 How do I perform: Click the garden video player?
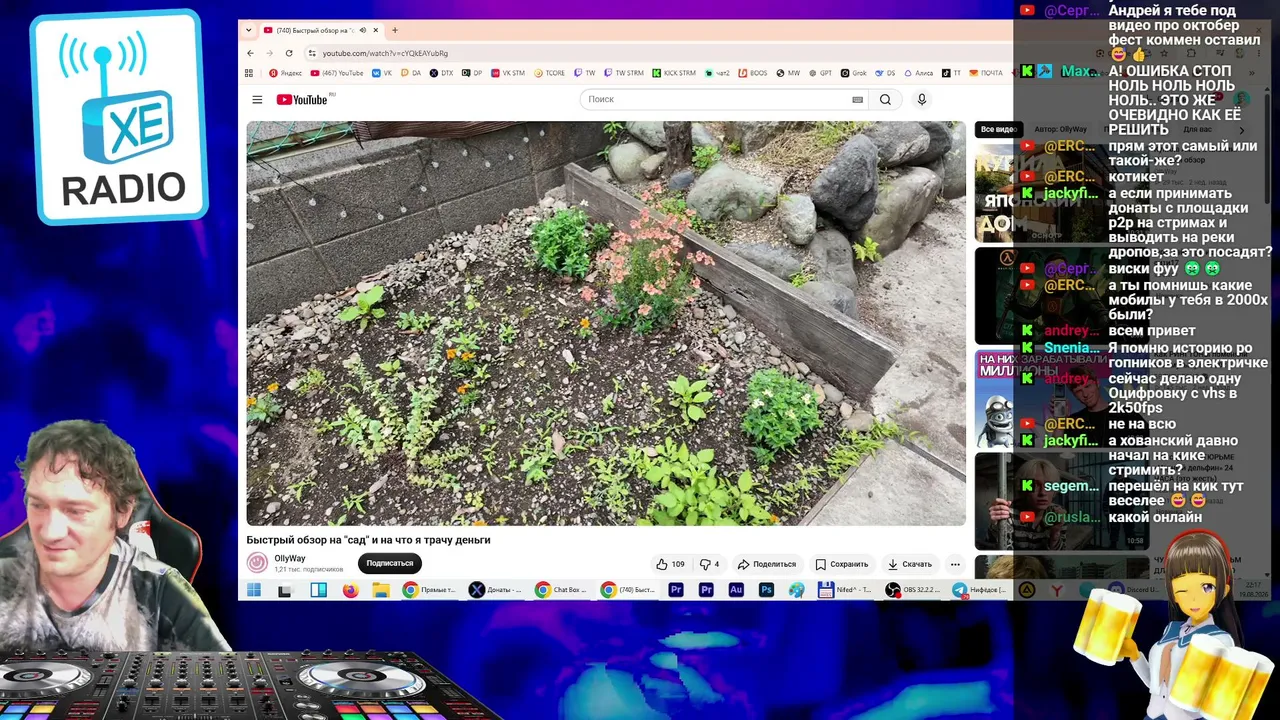[x=607, y=324]
